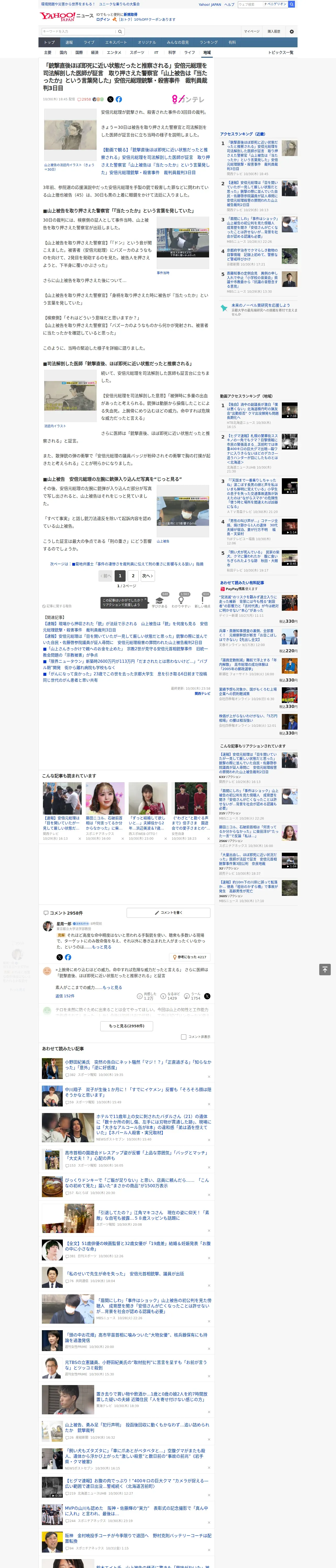336x1568 pixels.
Task: Open the エキスパート tab
Action: click(x=116, y=42)
